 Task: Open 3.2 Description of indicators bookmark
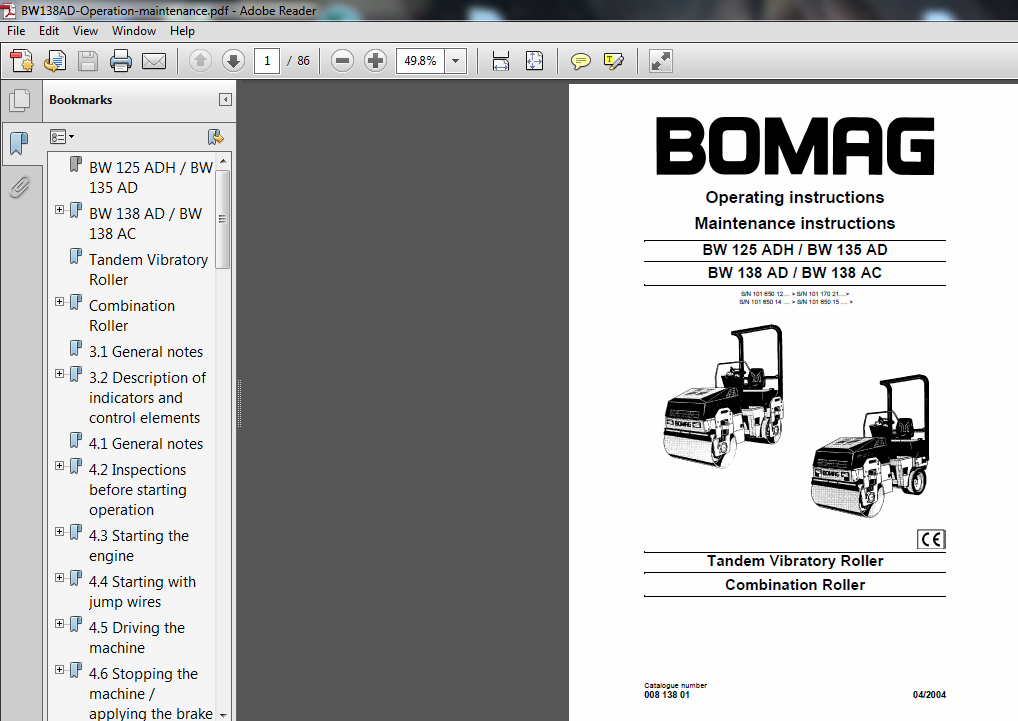point(147,398)
